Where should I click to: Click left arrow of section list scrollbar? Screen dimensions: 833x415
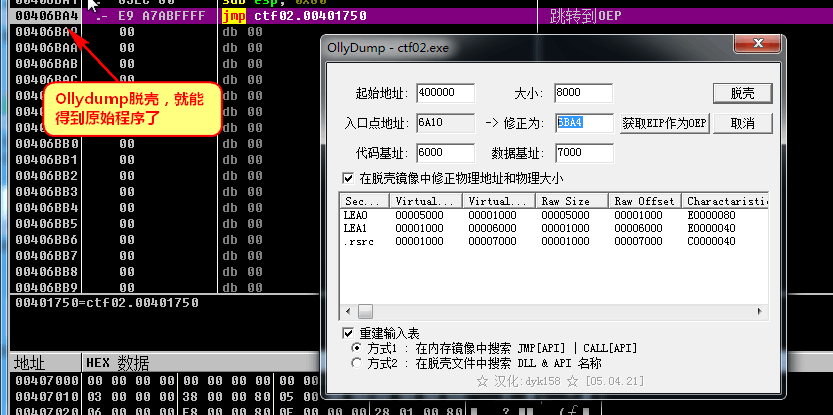[348, 311]
